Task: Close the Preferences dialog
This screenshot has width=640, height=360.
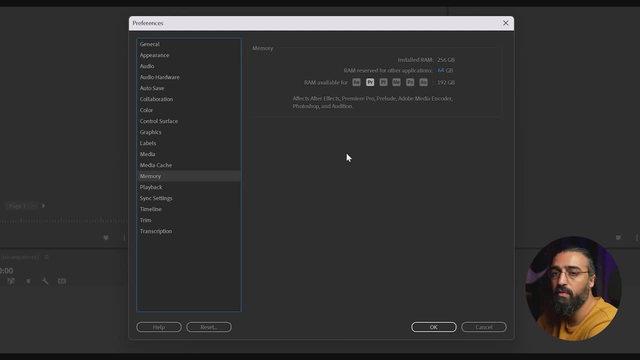Action: coord(506,23)
